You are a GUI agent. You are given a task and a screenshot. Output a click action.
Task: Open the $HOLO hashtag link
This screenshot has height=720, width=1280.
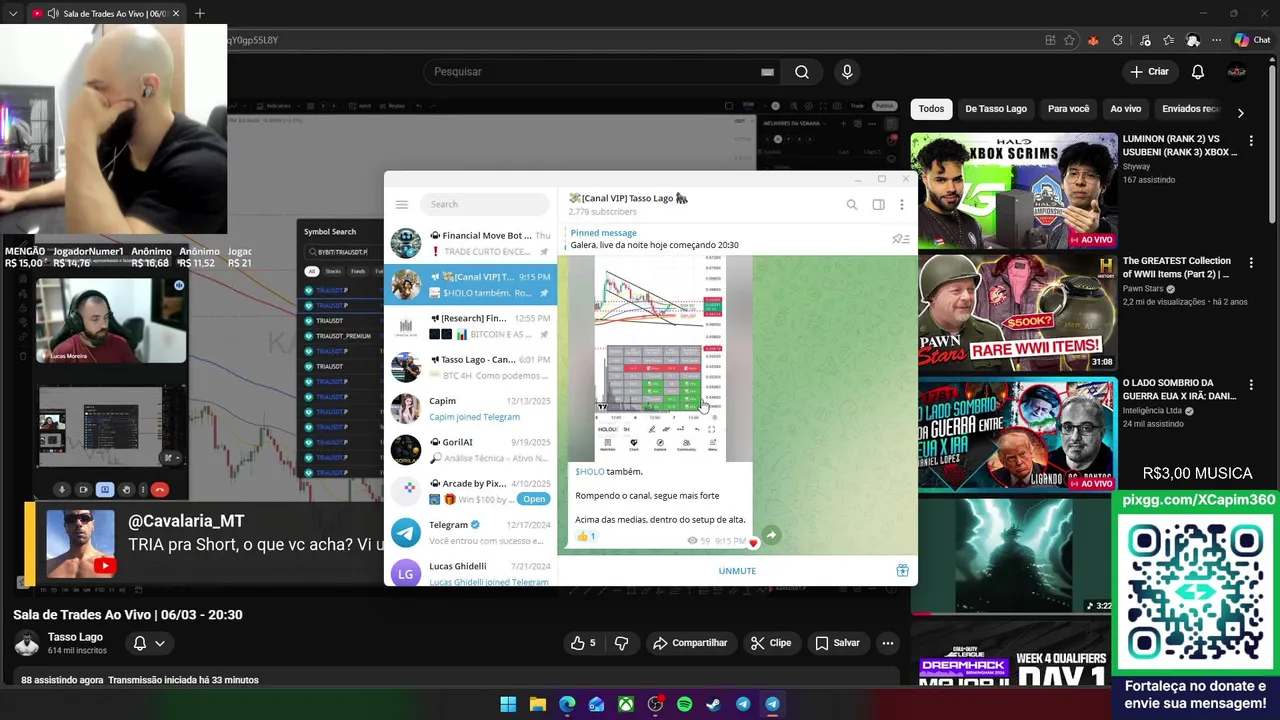point(590,472)
